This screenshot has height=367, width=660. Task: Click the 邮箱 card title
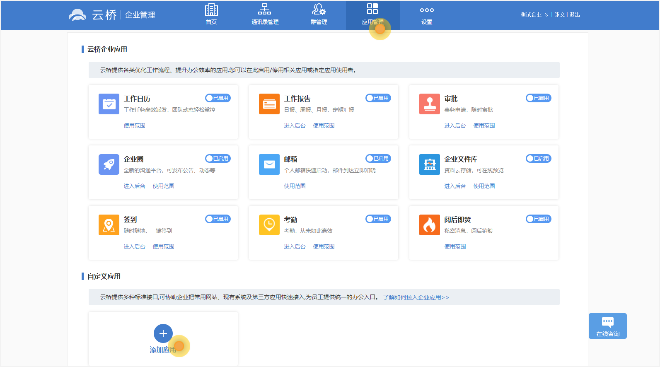tap(290, 159)
